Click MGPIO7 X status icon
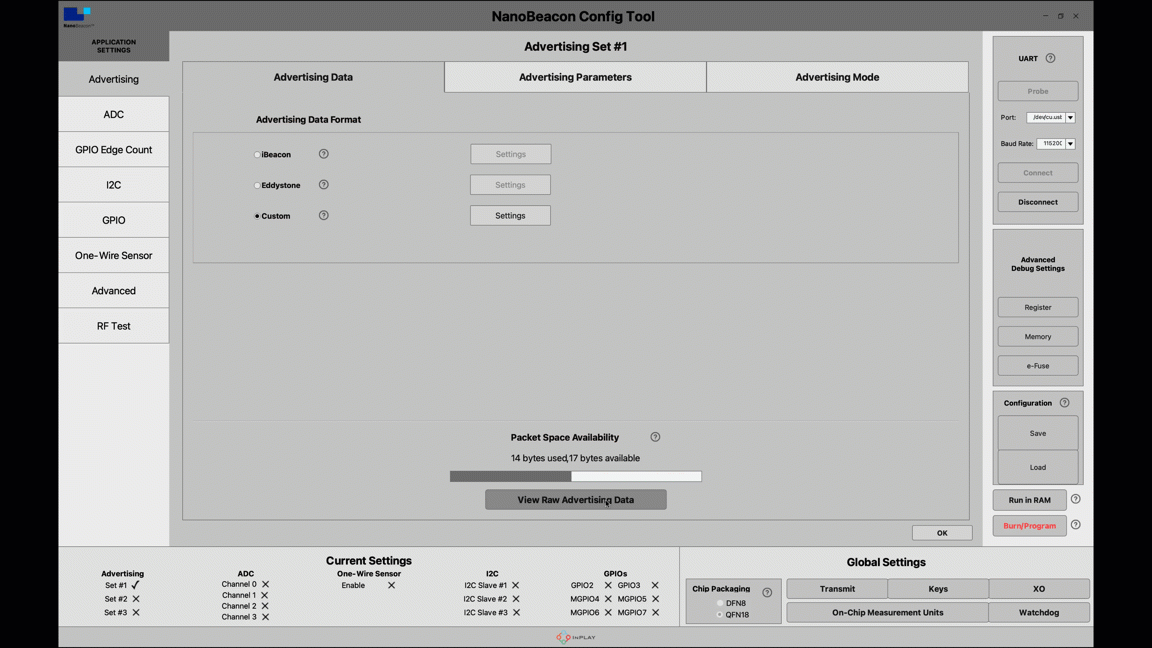 coord(655,612)
